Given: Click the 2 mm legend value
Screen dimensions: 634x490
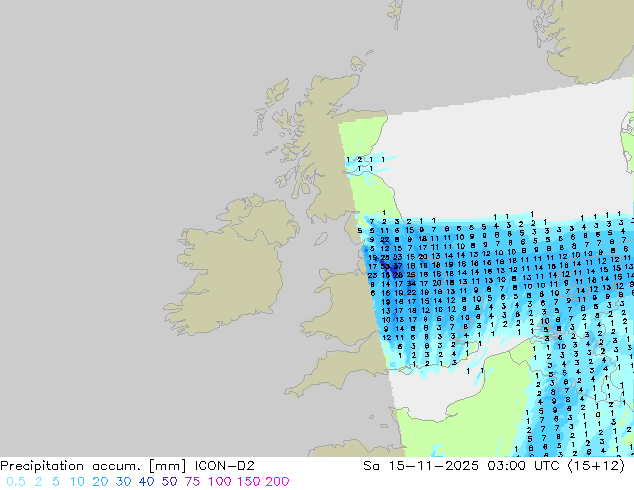Looking at the screenshot, I should click(38, 482).
